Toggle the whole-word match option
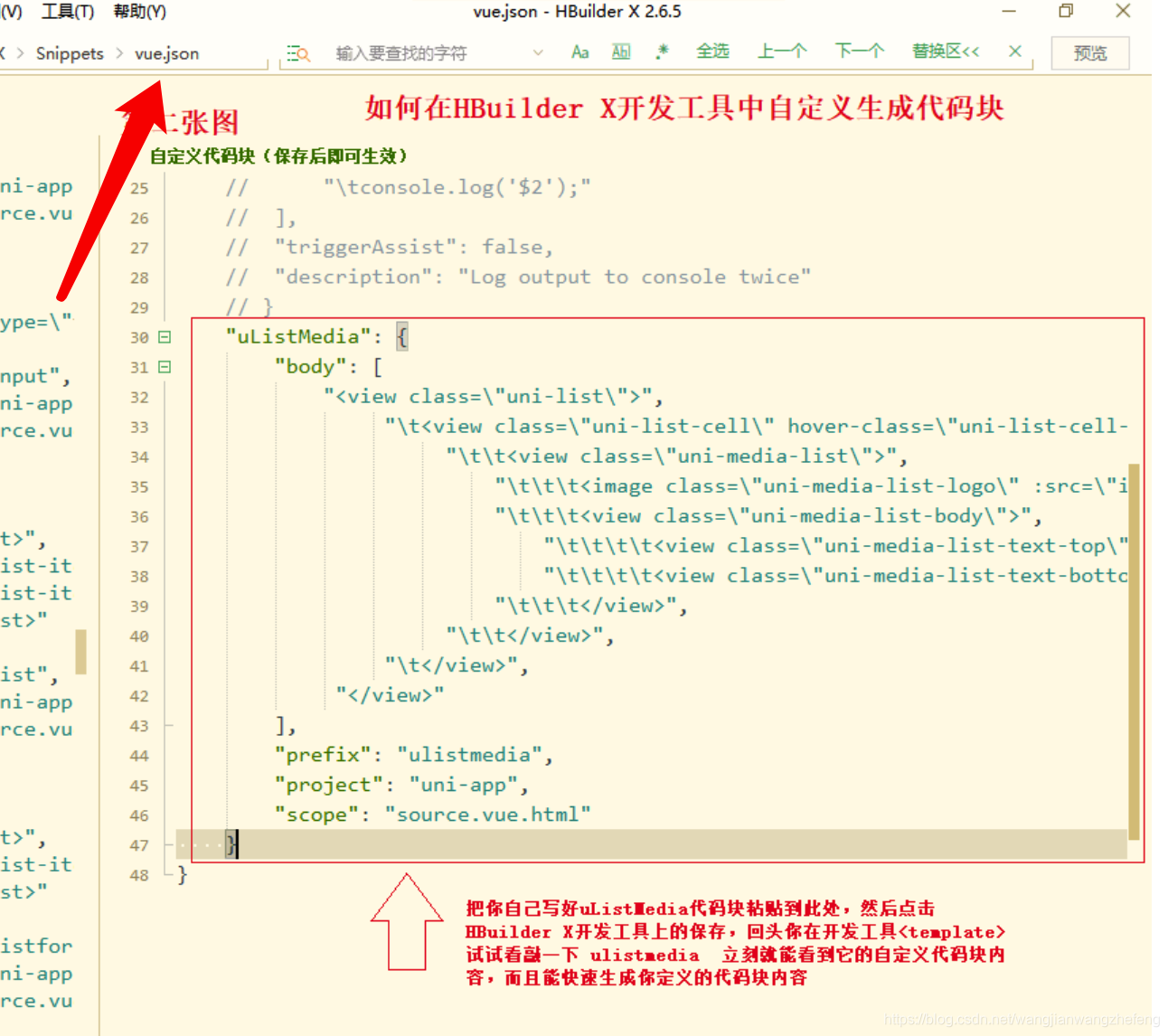This screenshot has width=1168, height=1036. (621, 52)
